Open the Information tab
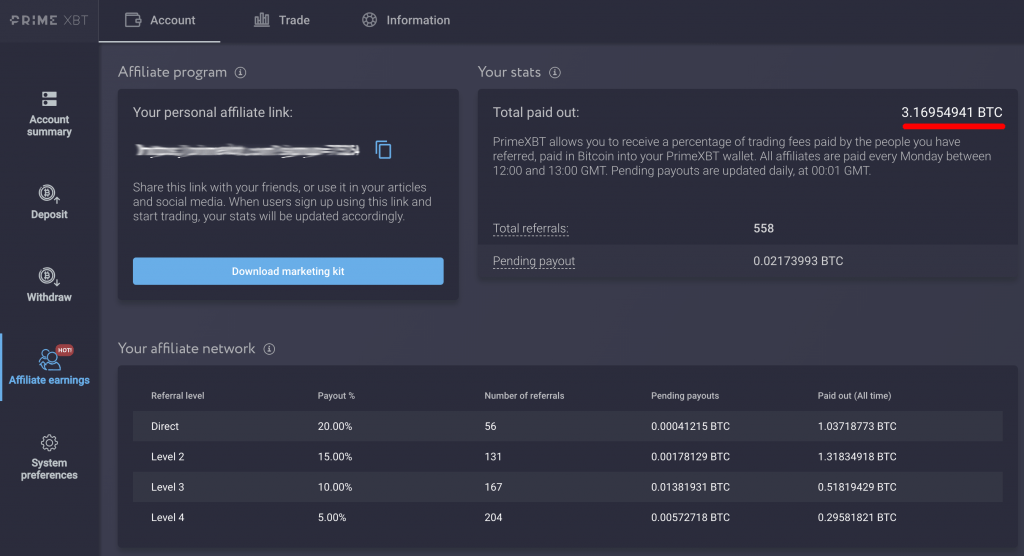1024x556 pixels. [x=406, y=21]
